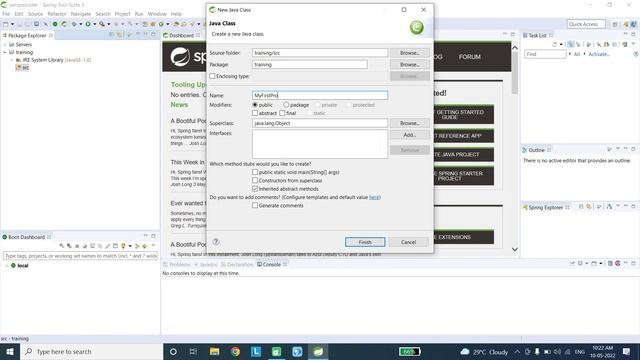
Task: Click the Open Perspective icon beside Quick Access
Action: click(615, 24)
